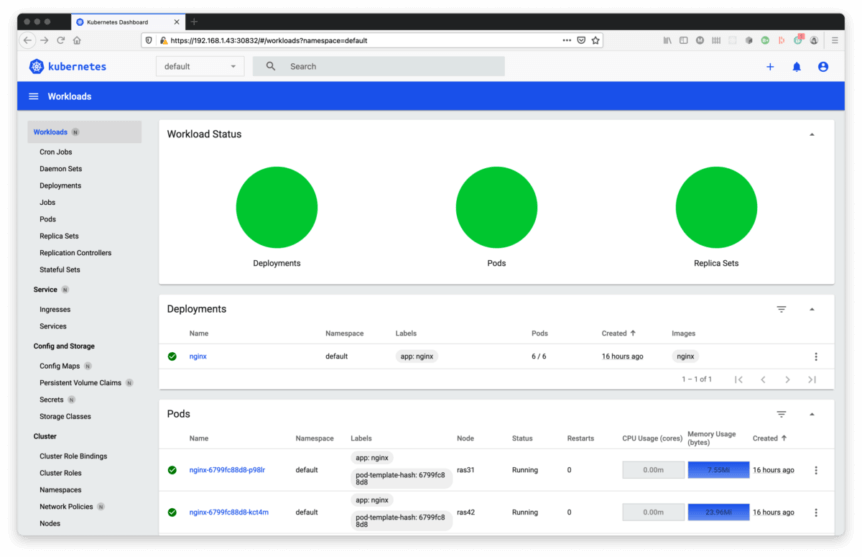Click the app: nginx label chip in Deployments
The height and width of the screenshot is (557, 862).
pyautogui.click(x=417, y=356)
